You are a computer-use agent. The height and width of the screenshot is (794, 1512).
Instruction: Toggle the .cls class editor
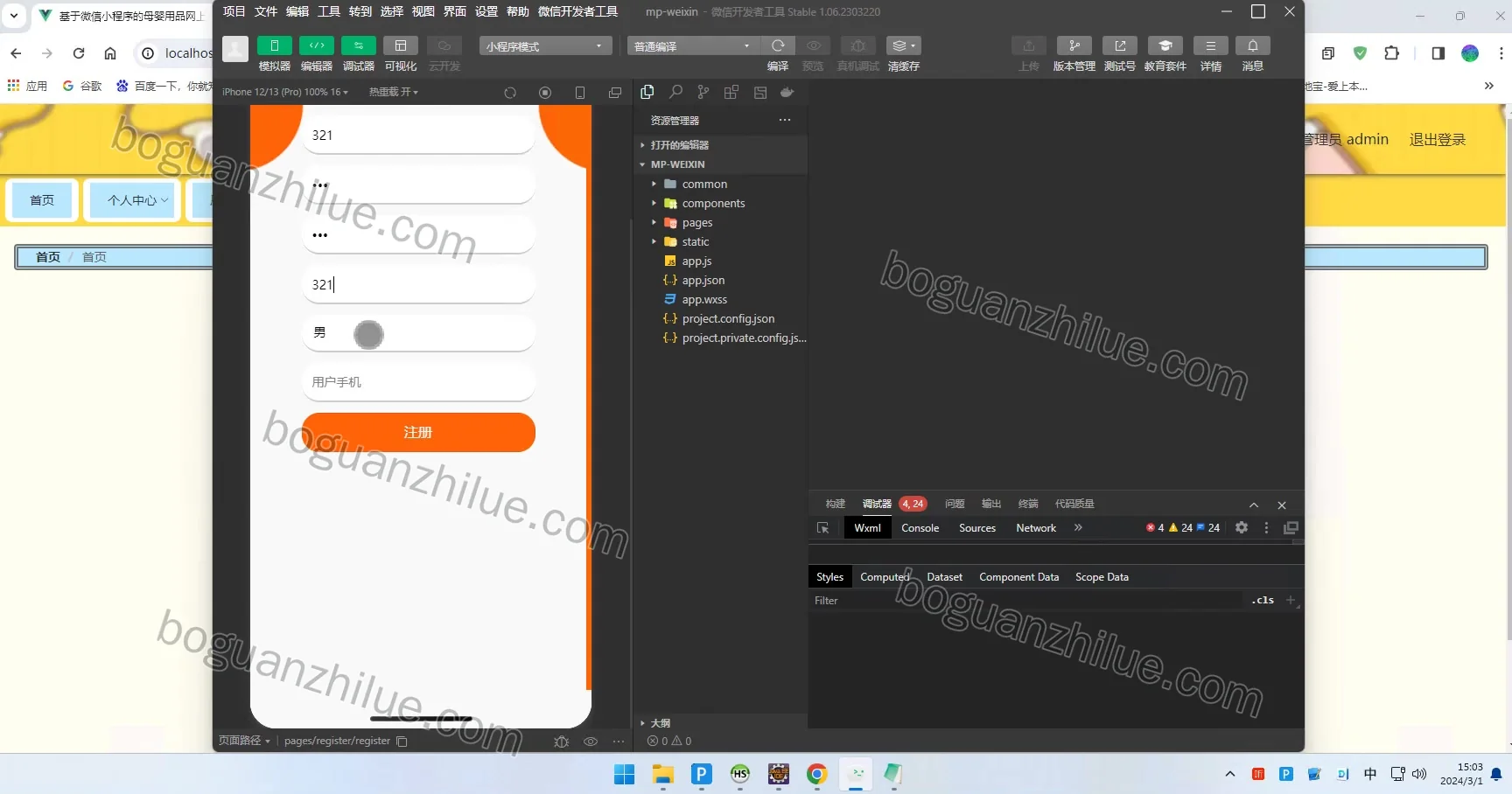point(1262,601)
